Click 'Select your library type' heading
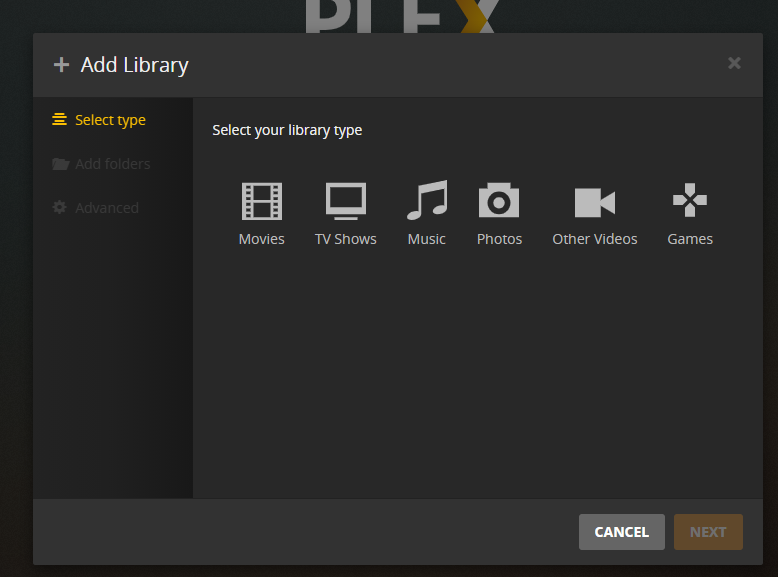This screenshot has height=577, width=778. point(287,130)
